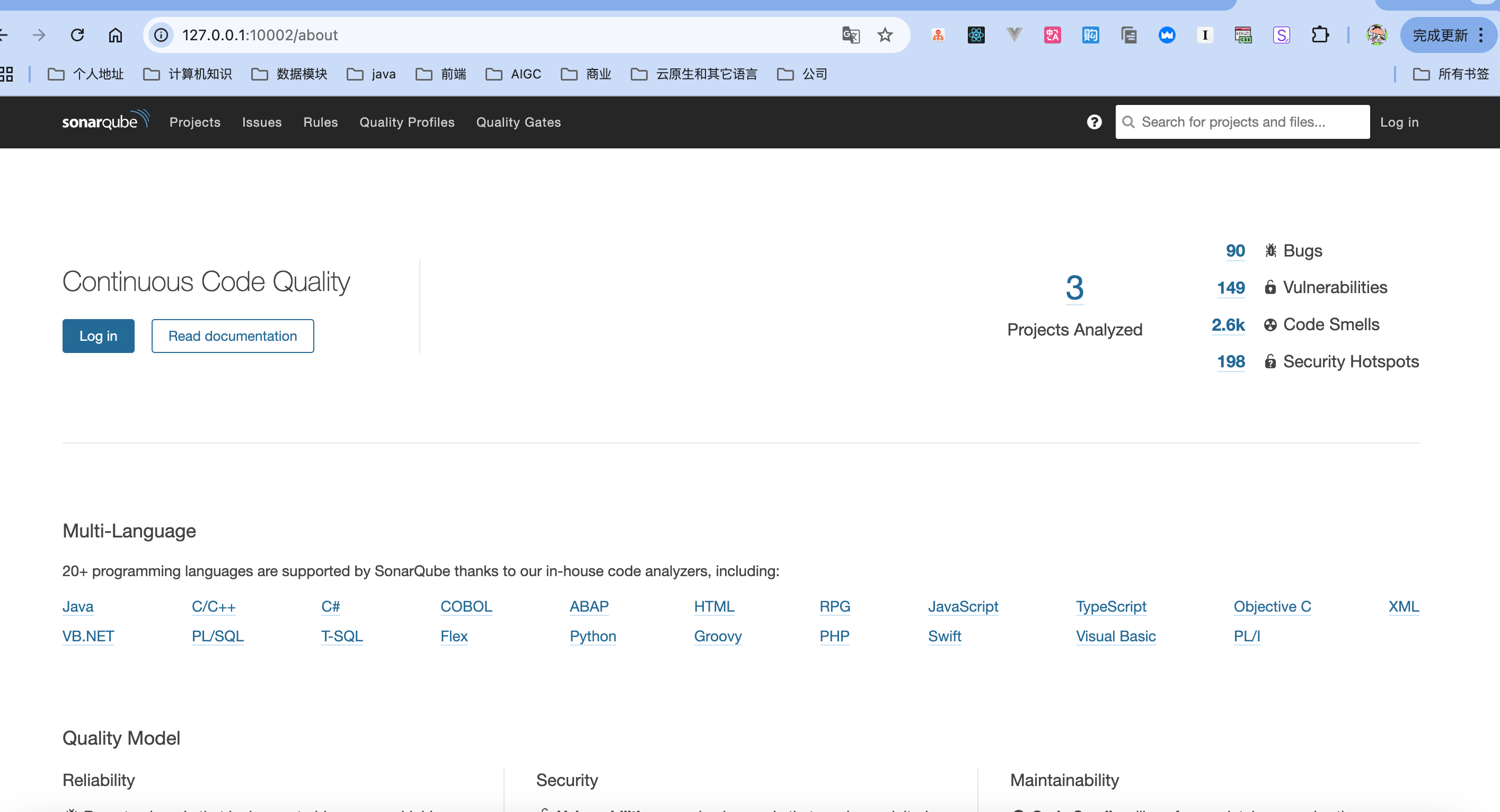Open the Java language link

click(78, 606)
